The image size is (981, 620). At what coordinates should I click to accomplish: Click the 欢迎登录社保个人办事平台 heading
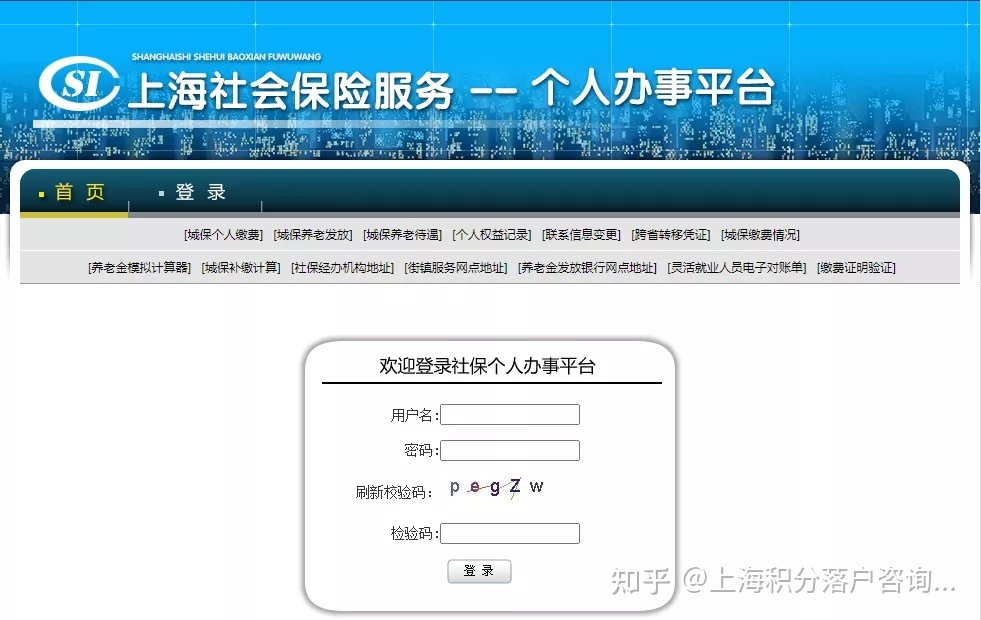[x=487, y=366]
